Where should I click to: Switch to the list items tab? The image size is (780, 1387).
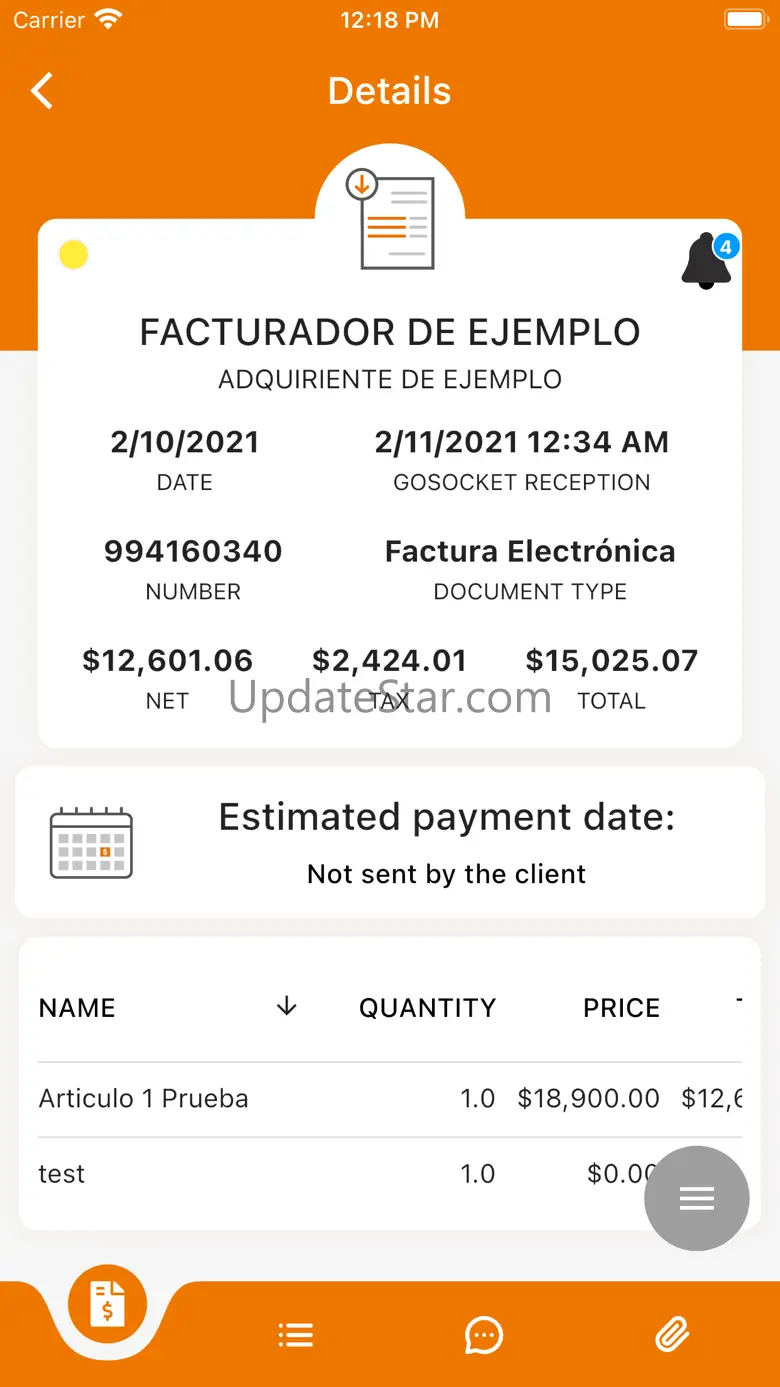(296, 1335)
